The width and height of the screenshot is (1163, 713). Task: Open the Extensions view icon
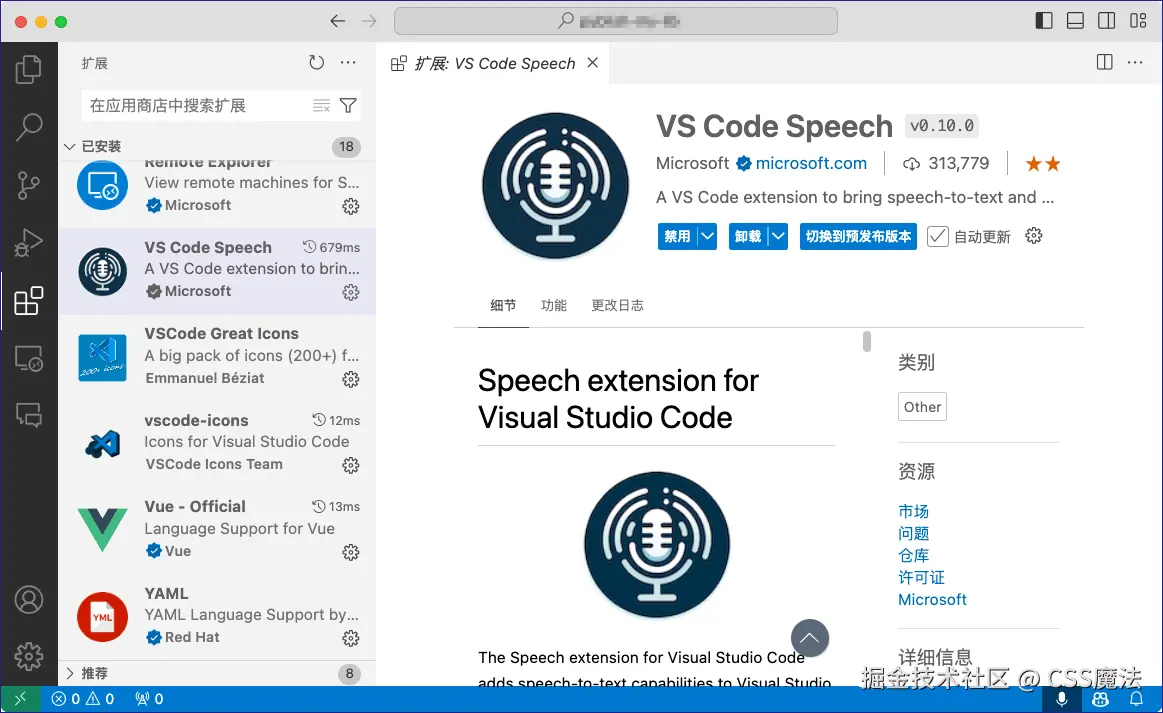click(x=28, y=300)
